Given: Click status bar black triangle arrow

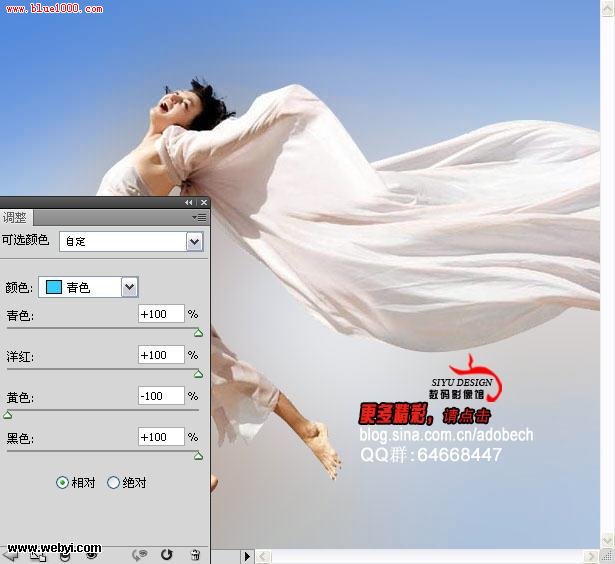Looking at the screenshot, I should (247, 557).
